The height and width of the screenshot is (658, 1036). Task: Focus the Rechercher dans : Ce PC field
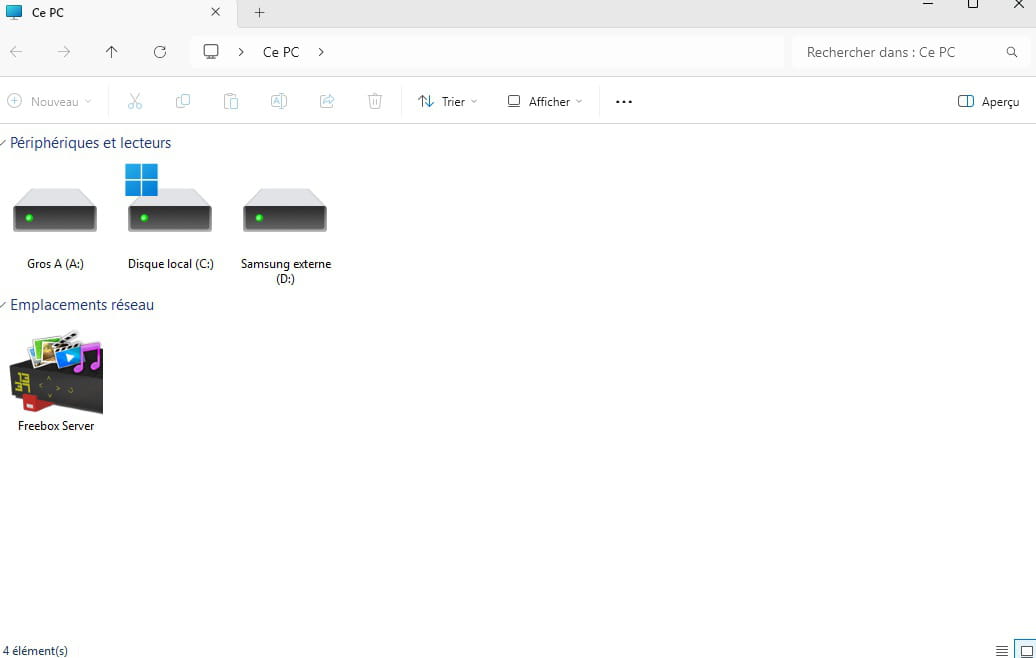910,52
